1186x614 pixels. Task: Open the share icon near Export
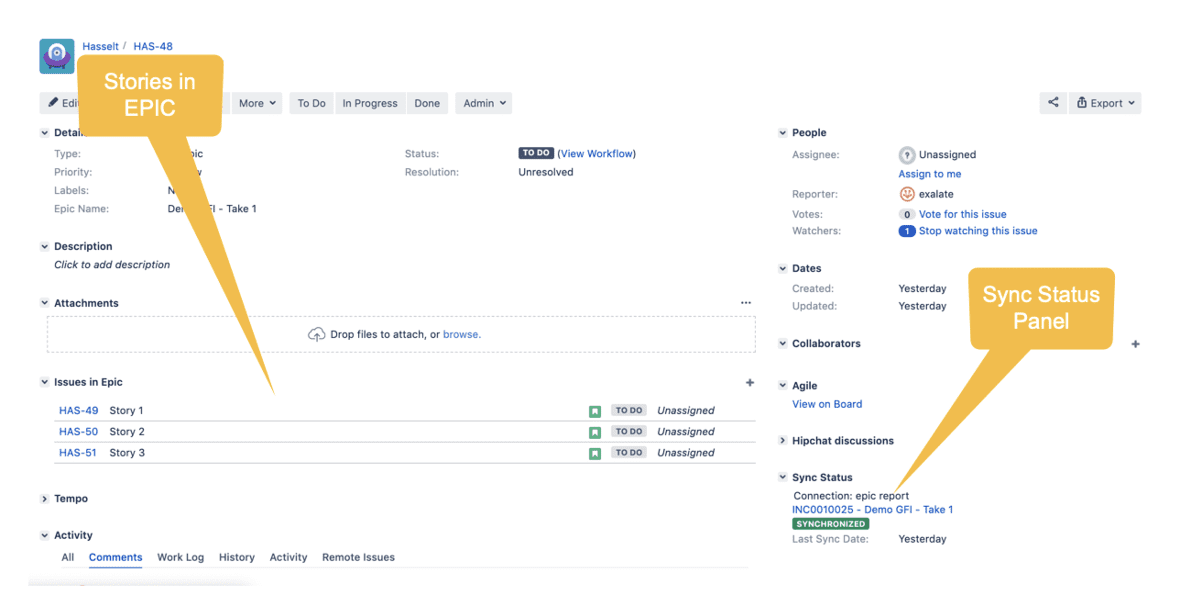point(1054,102)
